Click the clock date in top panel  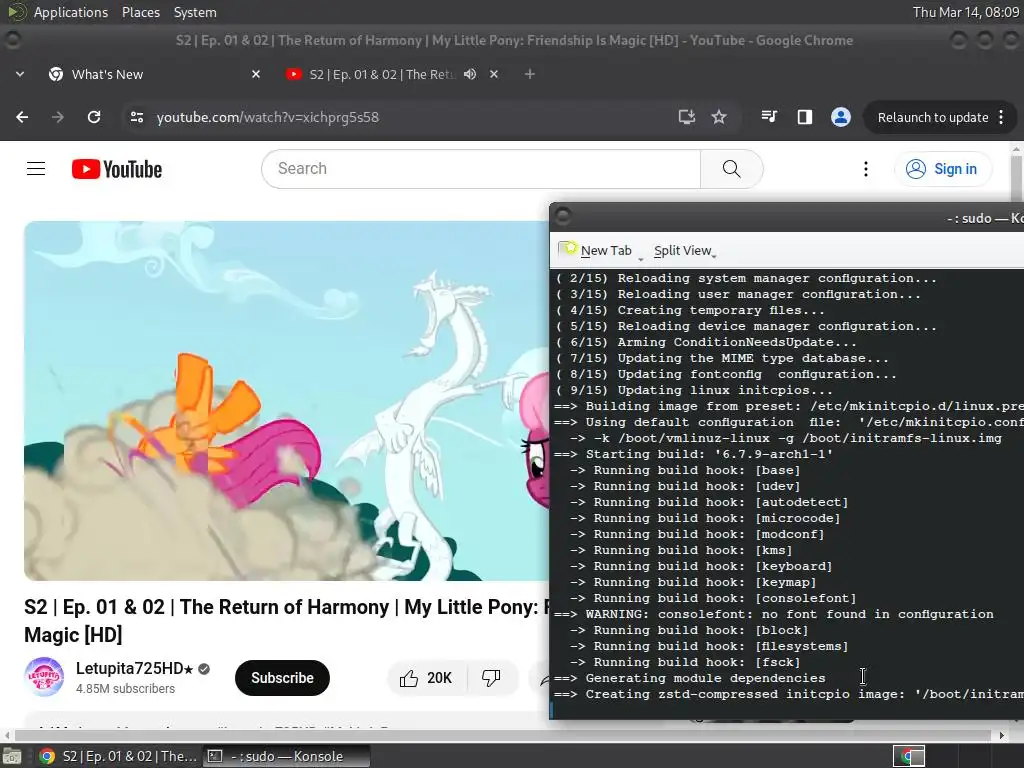965,12
